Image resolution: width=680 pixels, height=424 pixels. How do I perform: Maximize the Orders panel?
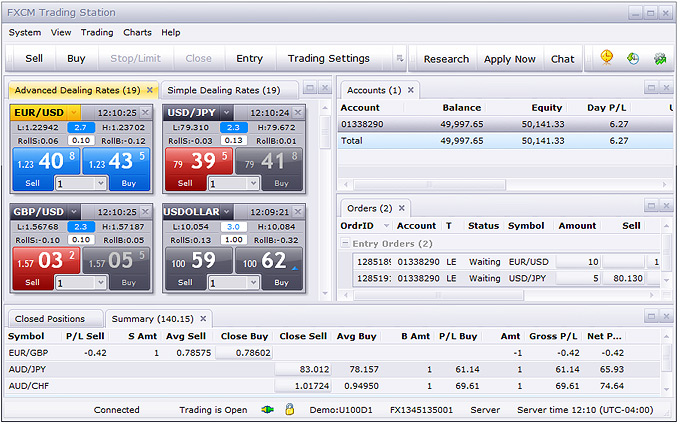651,205
